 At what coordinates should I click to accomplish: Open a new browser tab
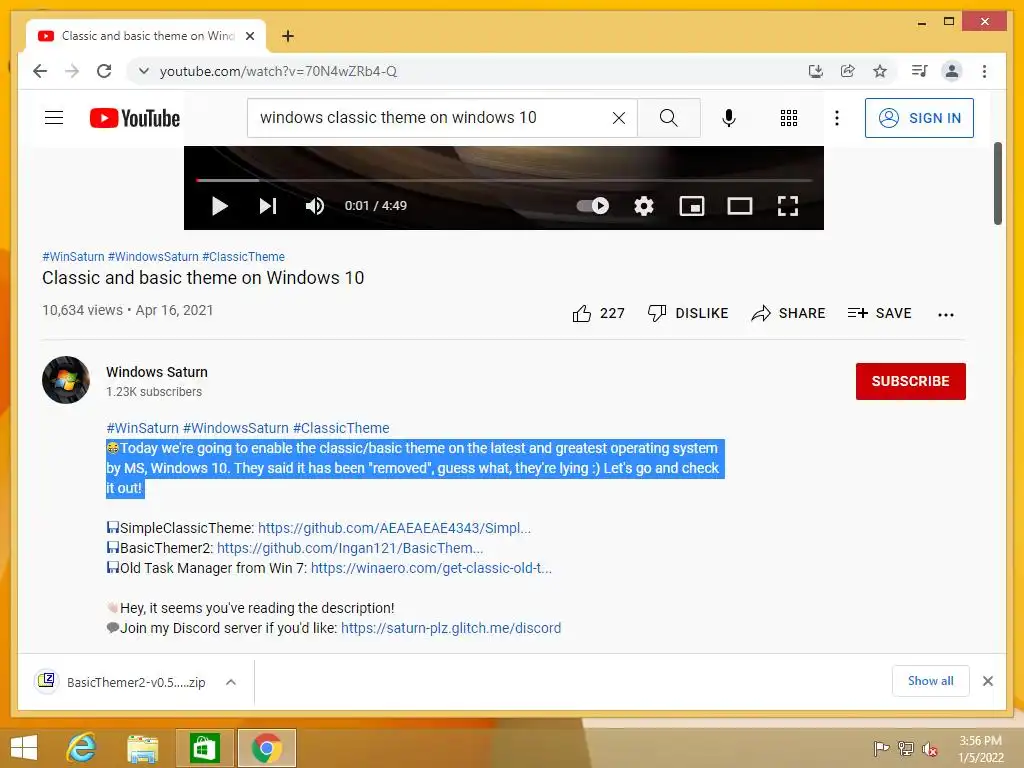[x=287, y=36]
